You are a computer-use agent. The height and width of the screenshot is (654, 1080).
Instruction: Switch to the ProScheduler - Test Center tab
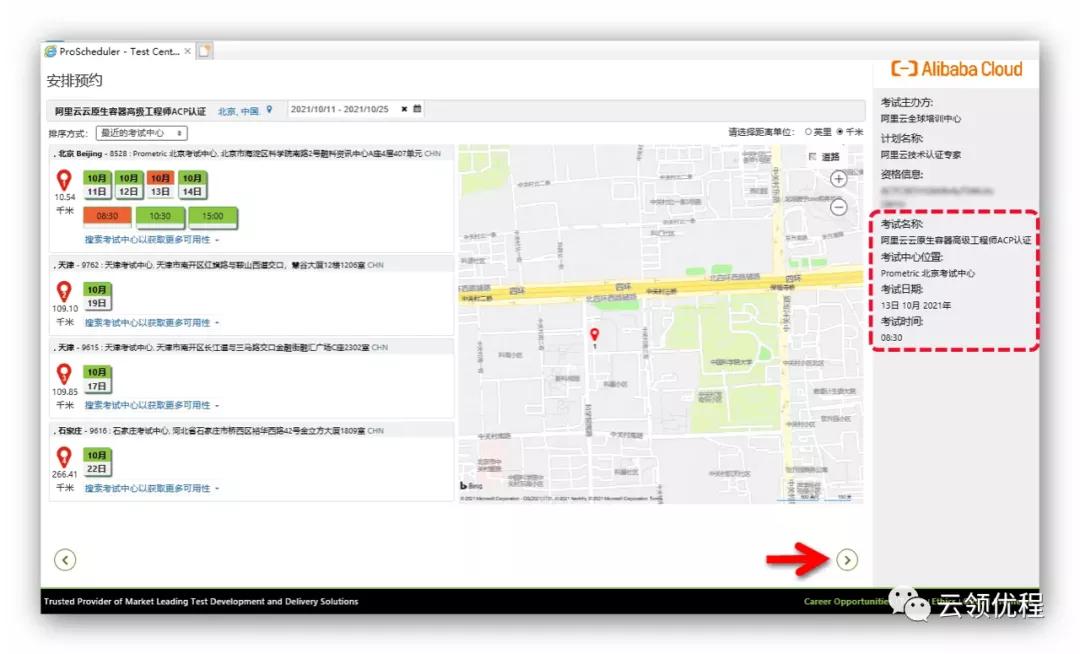(x=118, y=51)
